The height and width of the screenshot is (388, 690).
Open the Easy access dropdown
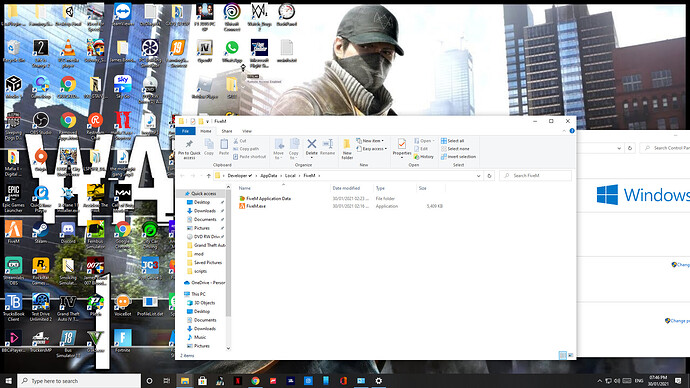(371, 149)
